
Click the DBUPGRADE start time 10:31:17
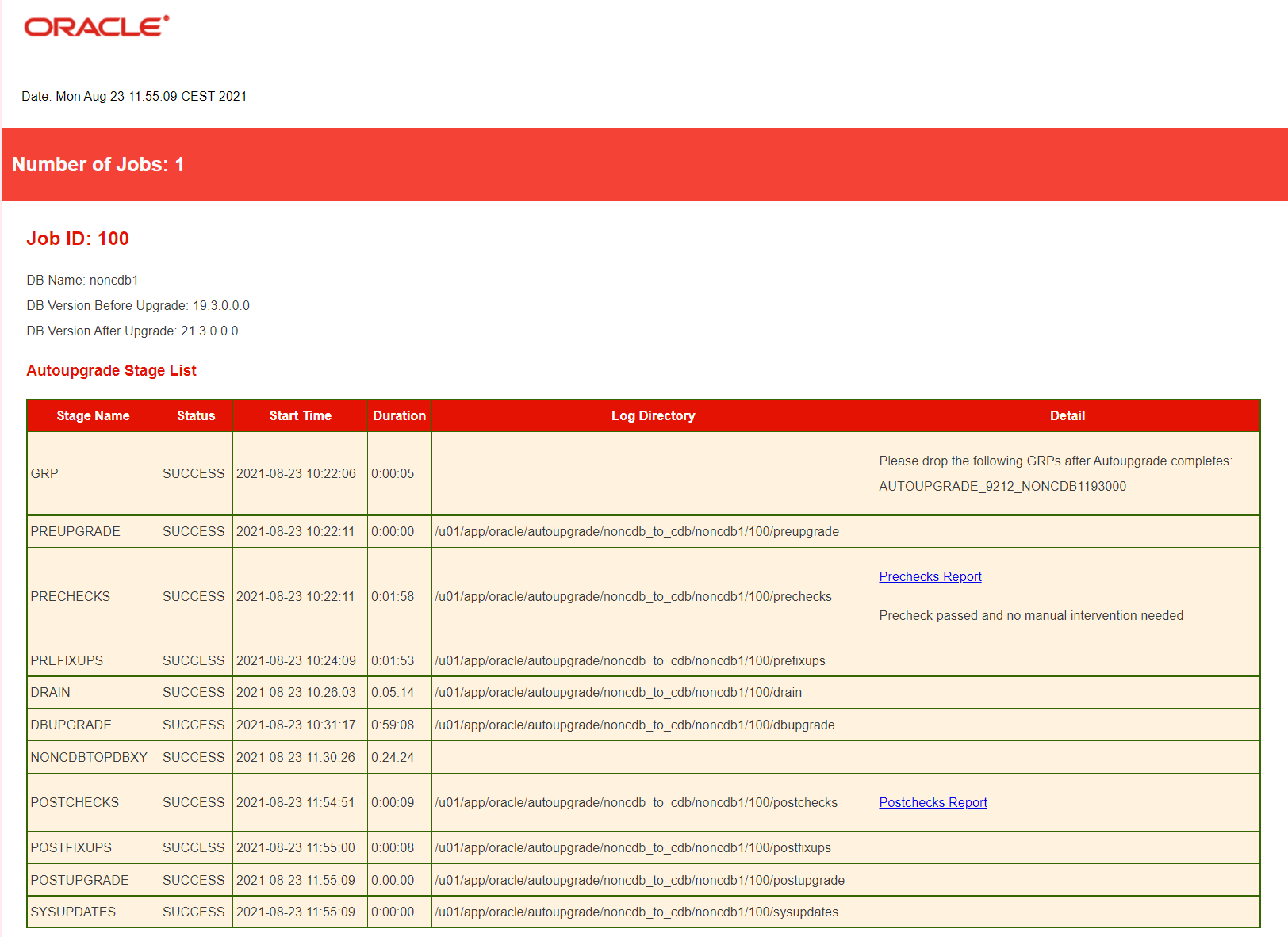[296, 725]
